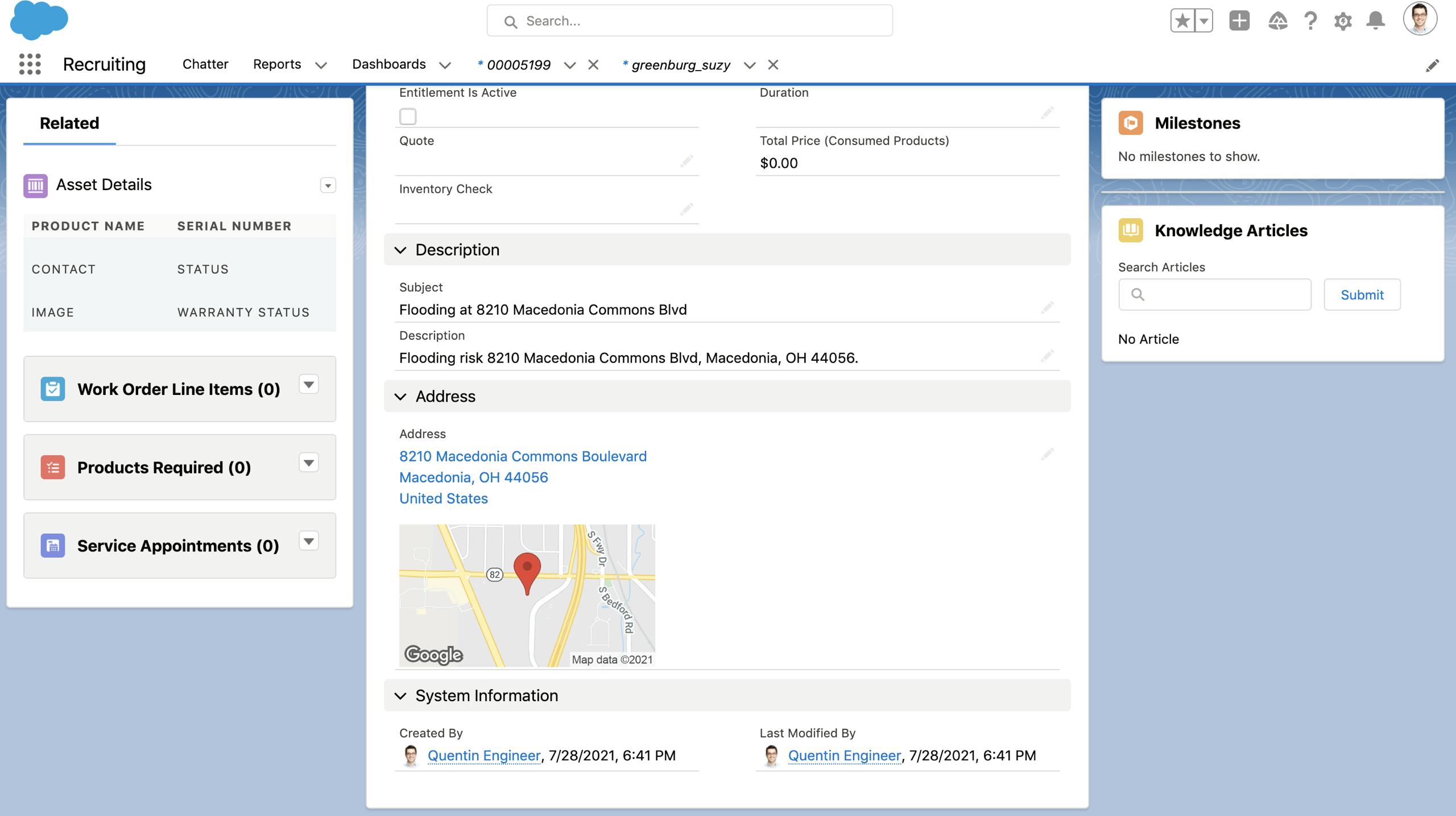Open the 8210 Macedonia Commons Boulevard link

523,456
